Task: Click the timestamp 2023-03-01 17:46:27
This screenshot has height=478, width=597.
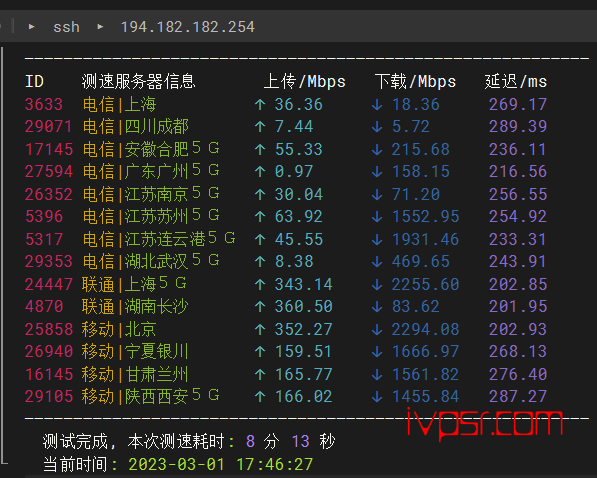Action: click(220, 464)
